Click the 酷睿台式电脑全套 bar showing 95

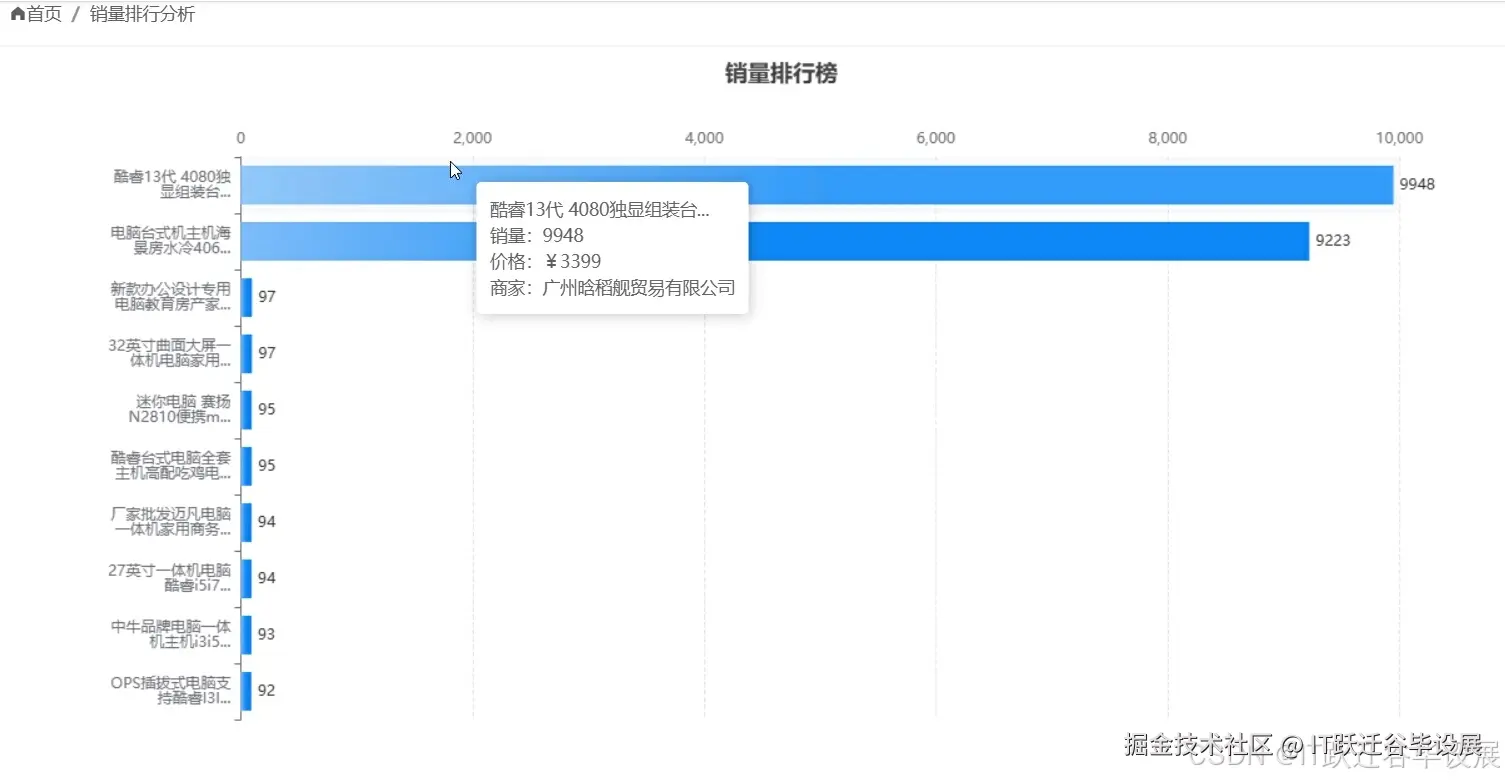247,465
